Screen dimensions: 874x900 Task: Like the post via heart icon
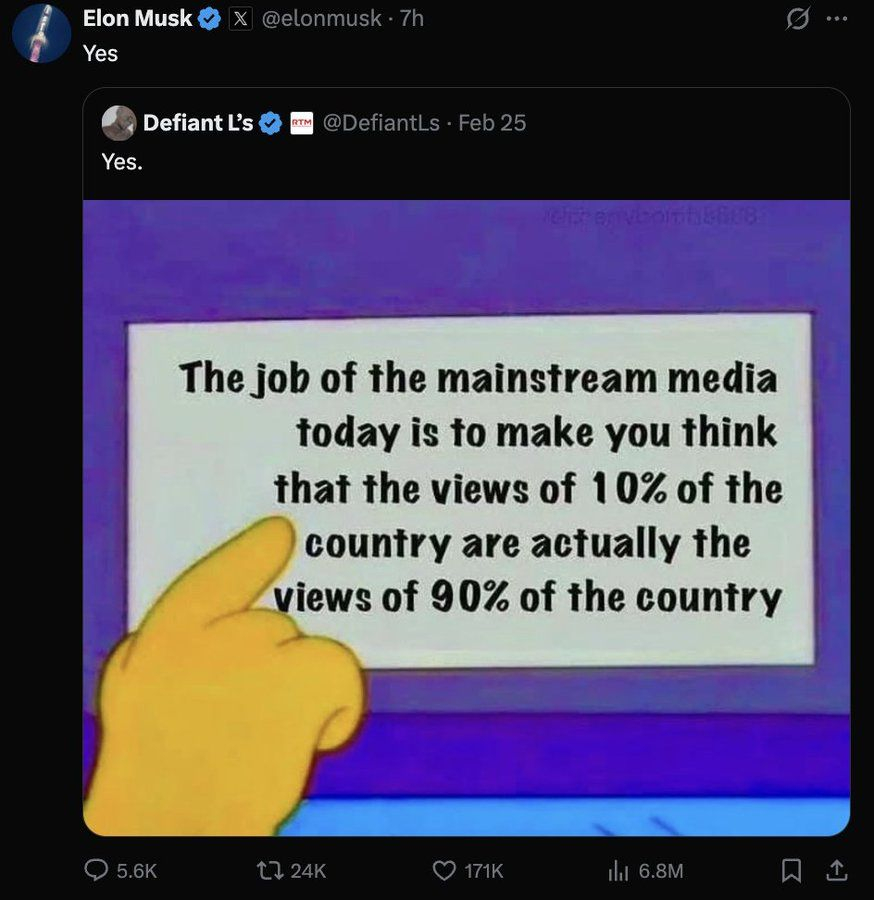click(443, 870)
